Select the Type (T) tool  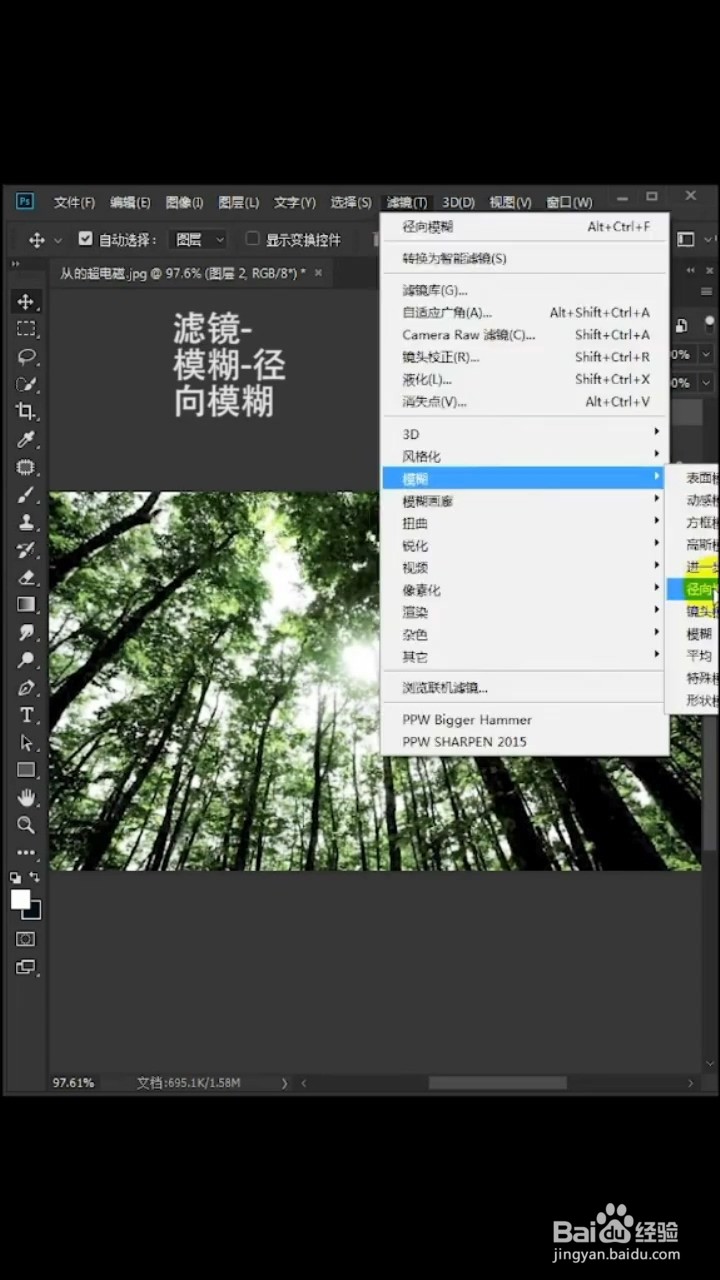coord(26,715)
